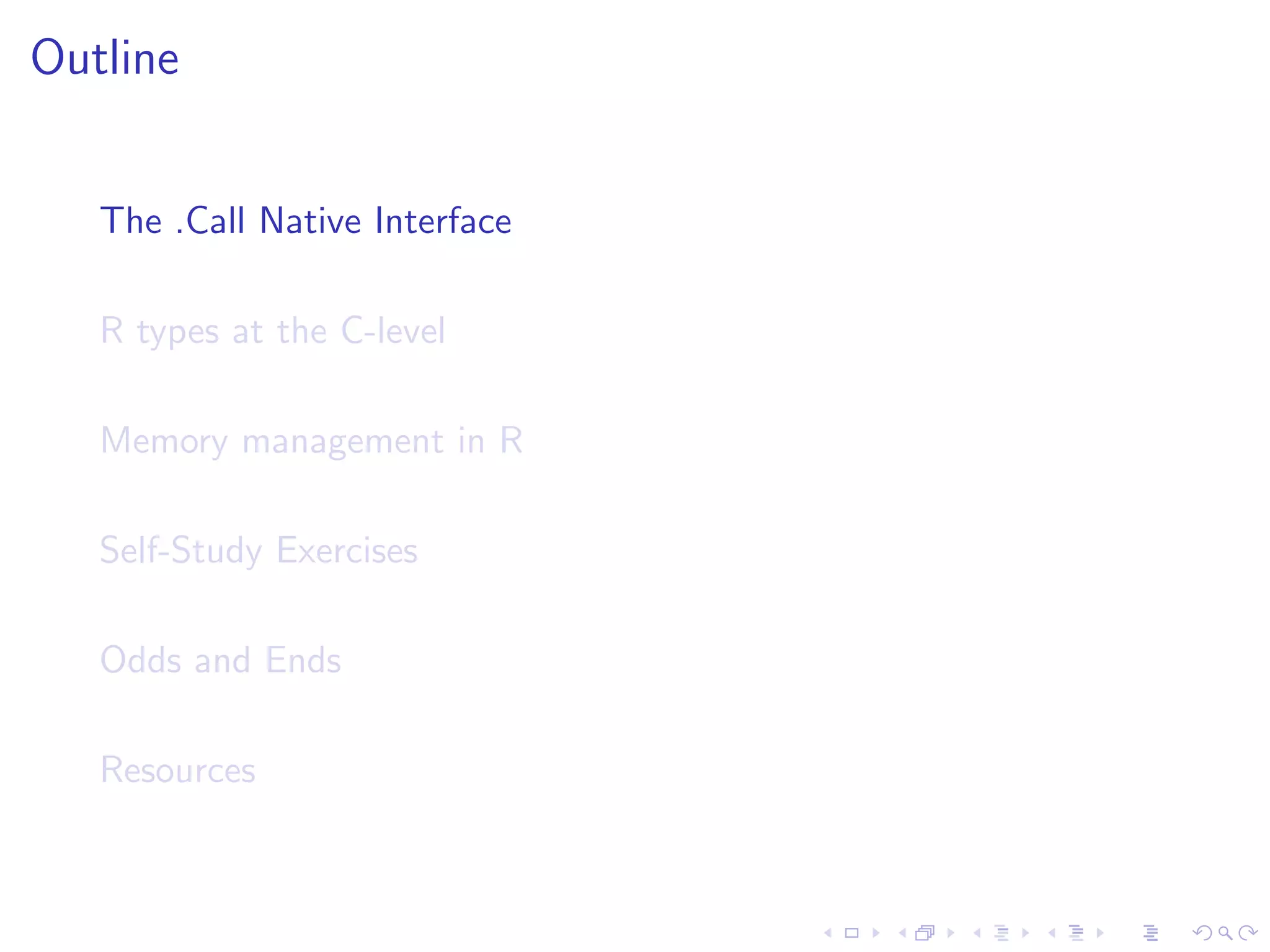The image size is (1270, 952).
Task: Click the go-forward curved arrow icon
Action: tap(1248, 933)
